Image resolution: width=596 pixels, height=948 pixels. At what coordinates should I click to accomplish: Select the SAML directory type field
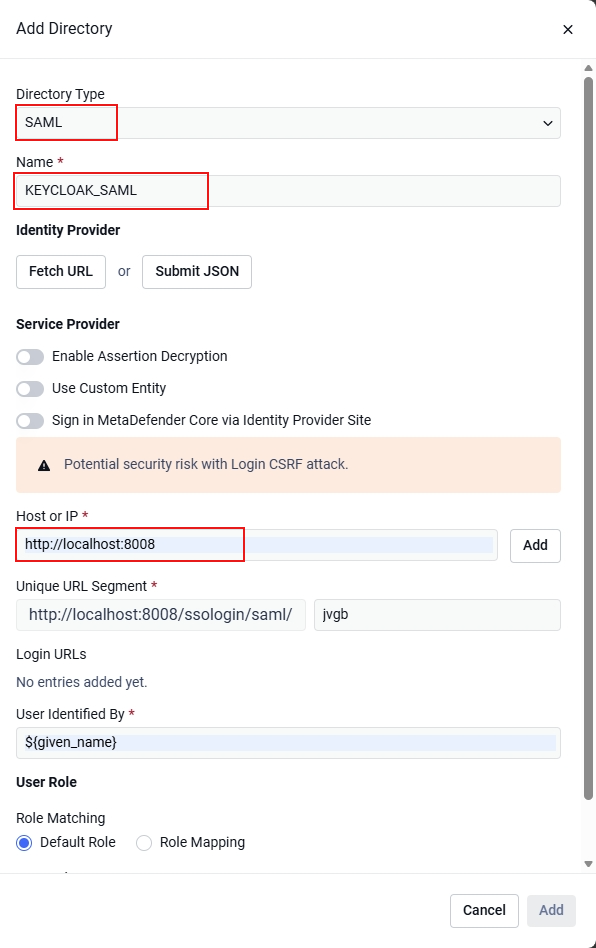point(288,123)
